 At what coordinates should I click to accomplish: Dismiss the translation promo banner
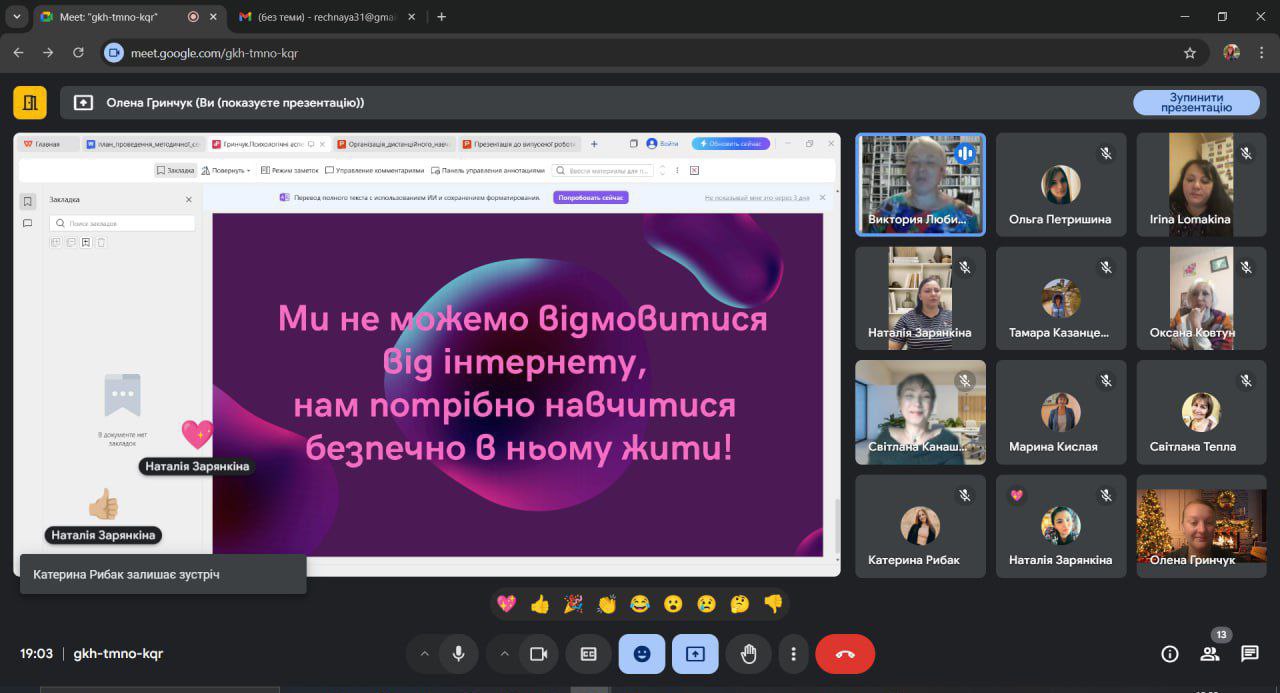pos(823,197)
